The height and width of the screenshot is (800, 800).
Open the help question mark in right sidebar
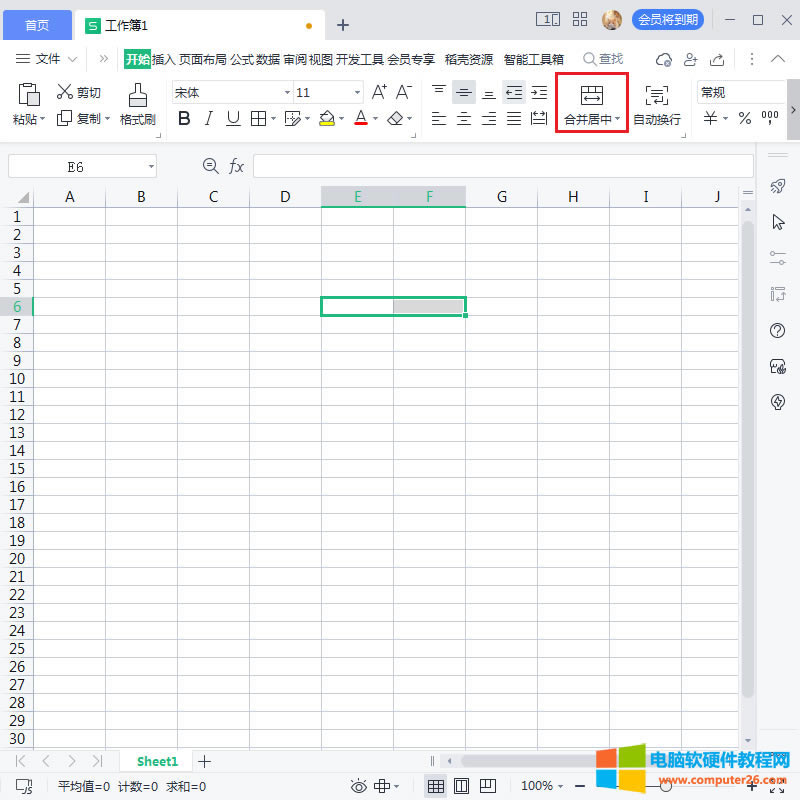pos(778,331)
